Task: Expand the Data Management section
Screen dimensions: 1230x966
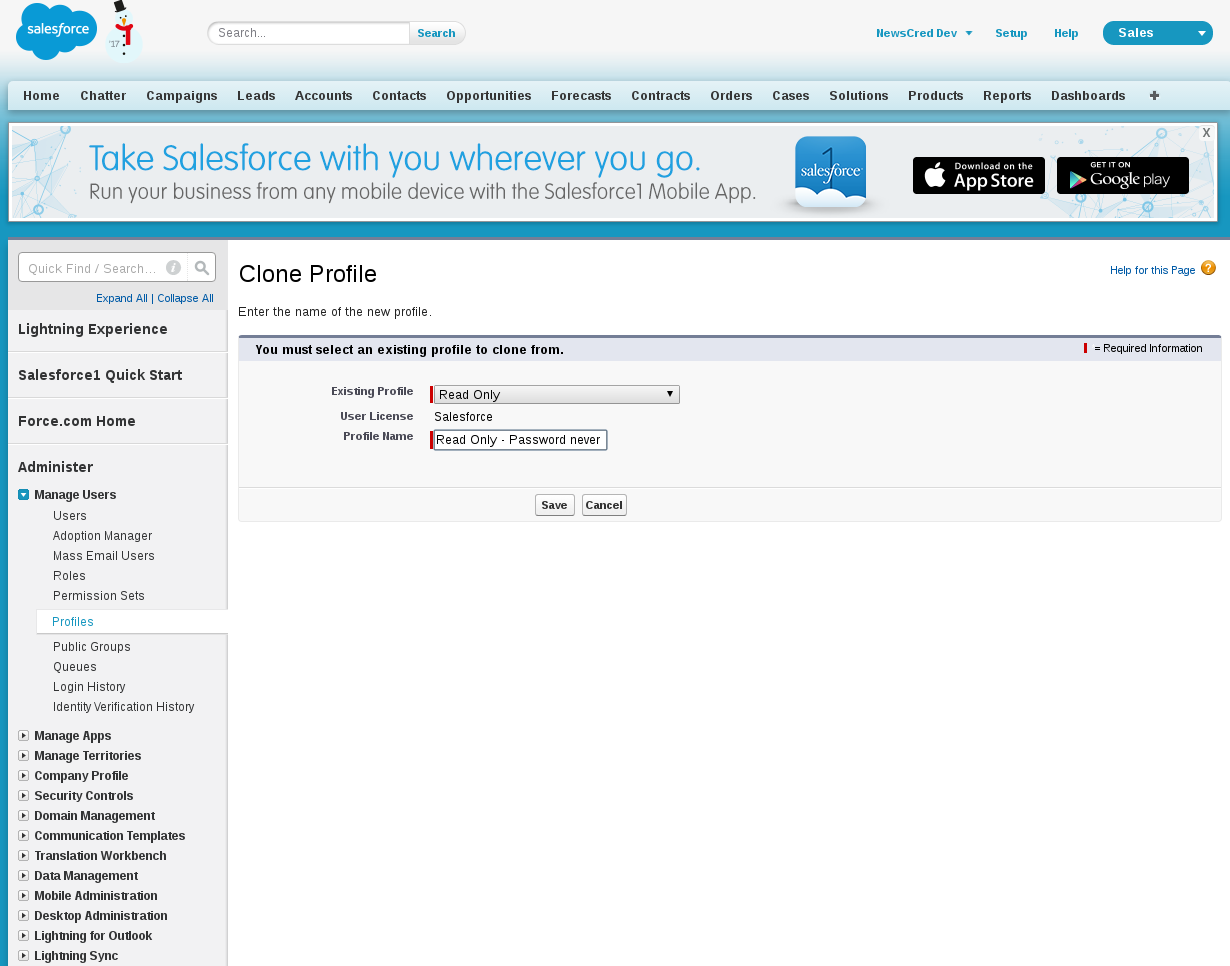Action: 23,876
